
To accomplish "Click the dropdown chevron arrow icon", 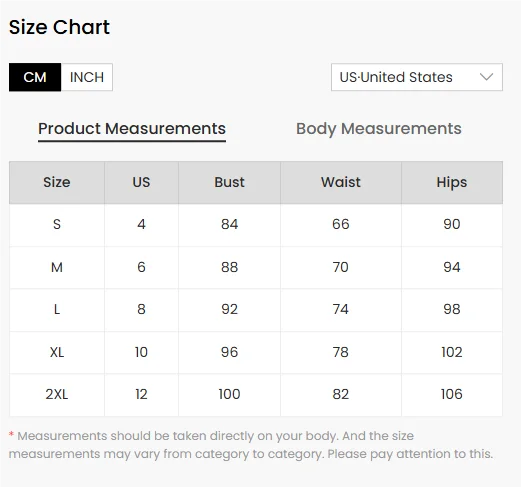I will click(486, 77).
